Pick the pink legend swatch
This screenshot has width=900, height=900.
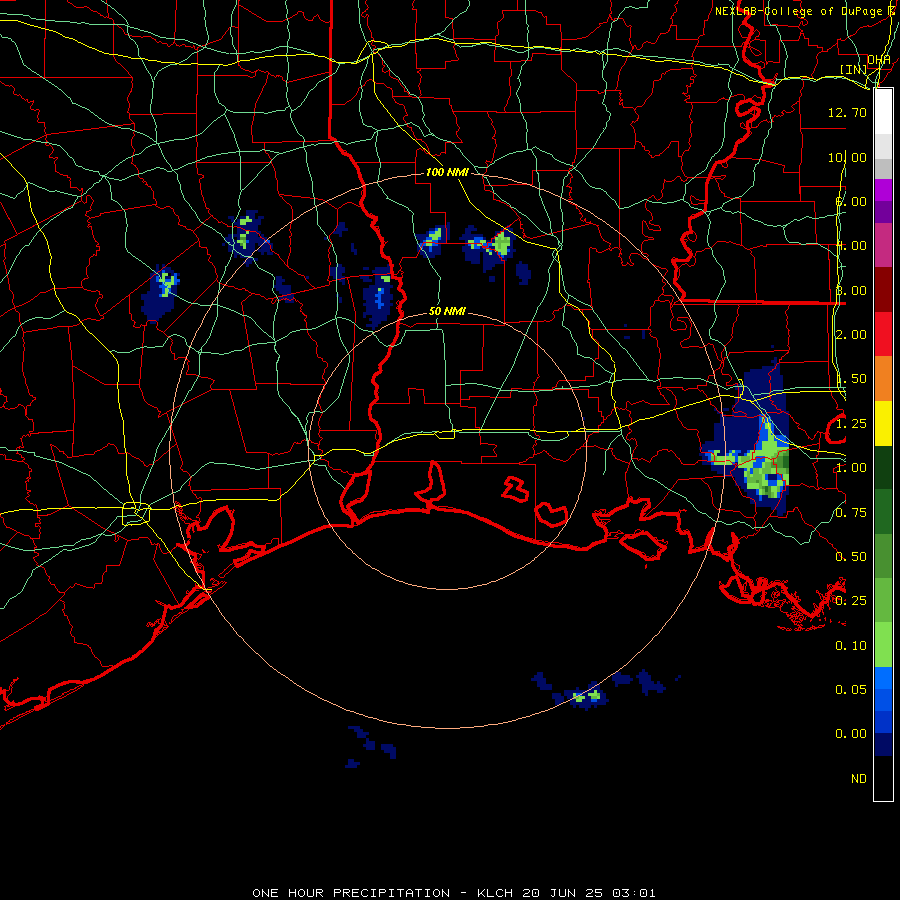tap(883, 245)
